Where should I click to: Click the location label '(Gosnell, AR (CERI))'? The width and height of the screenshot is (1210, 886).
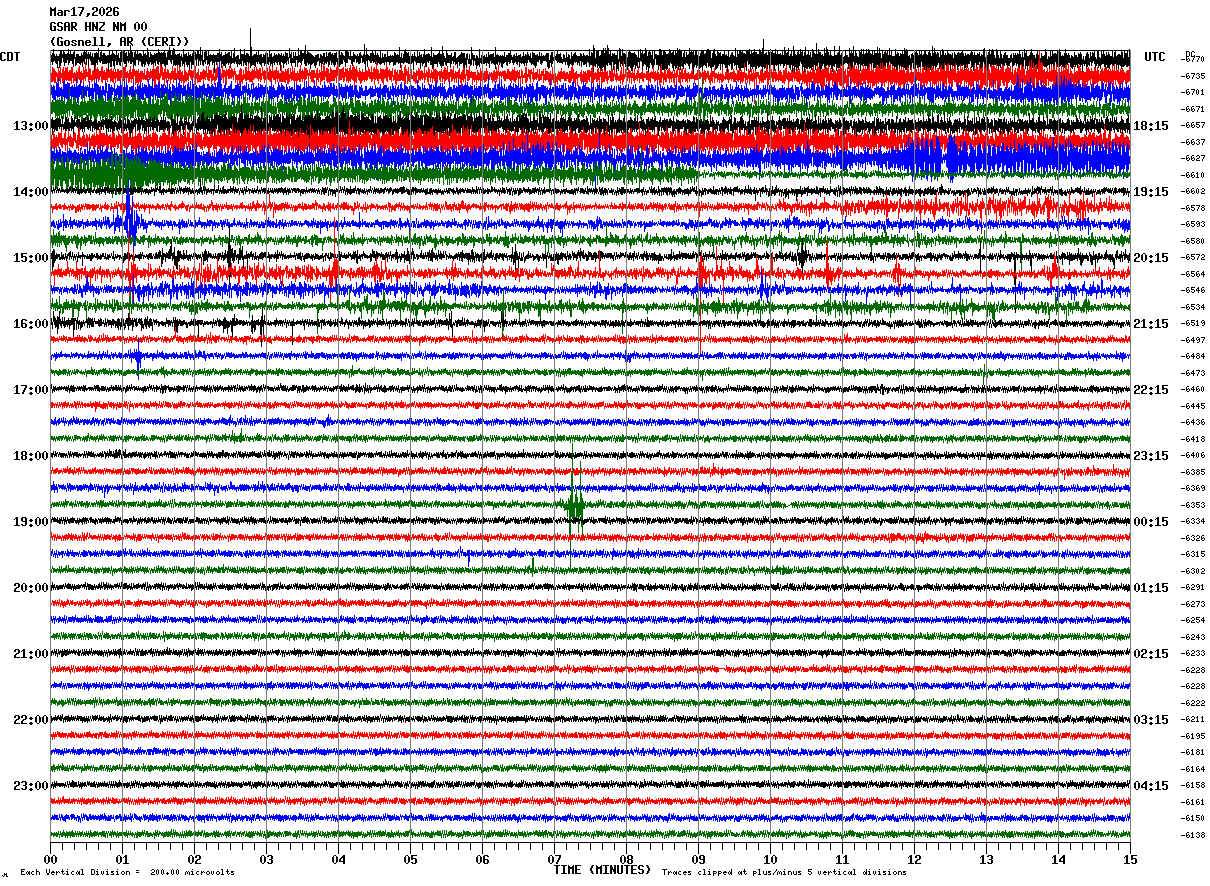[119, 41]
